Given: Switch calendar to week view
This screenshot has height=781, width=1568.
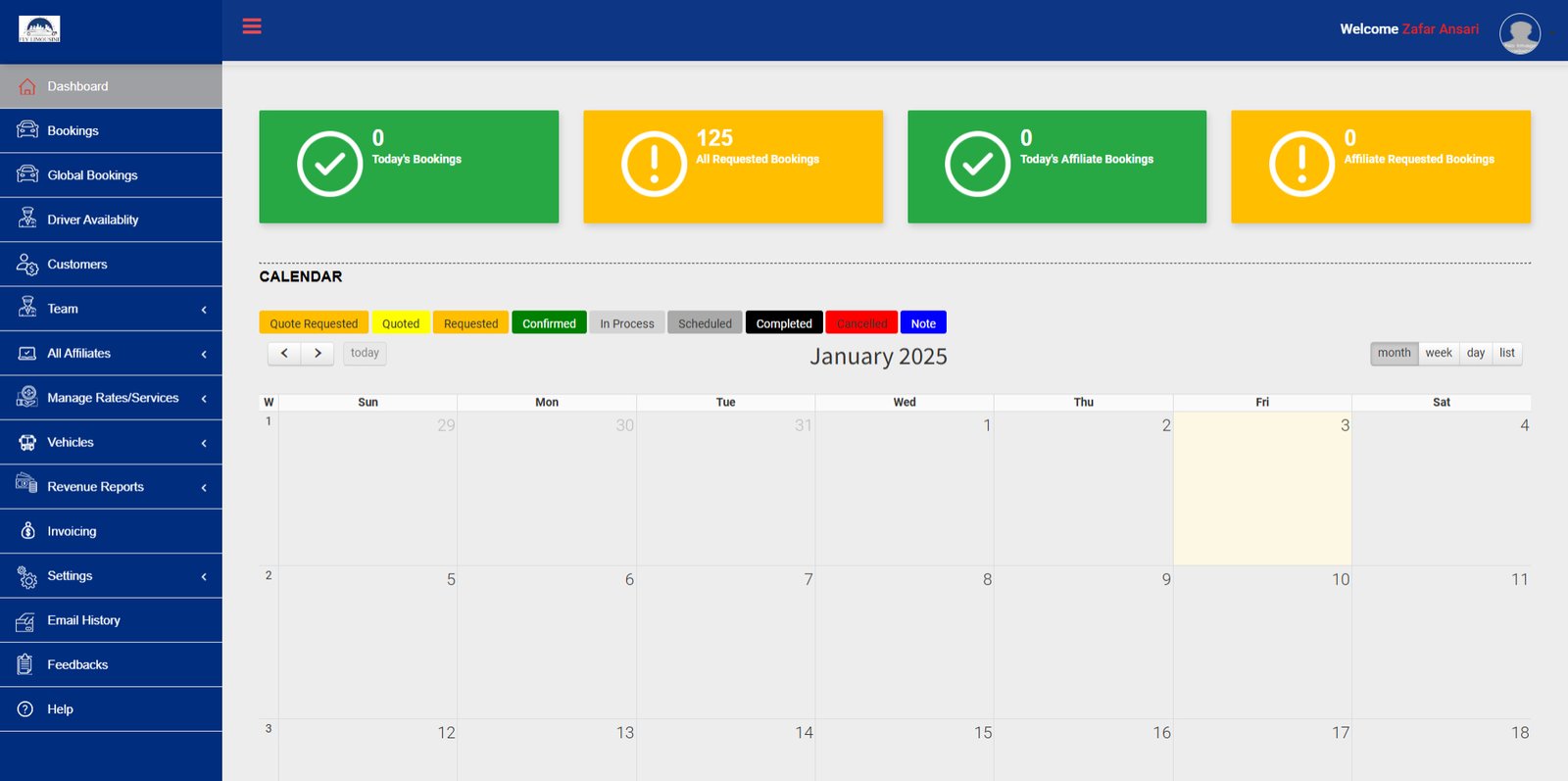Looking at the screenshot, I should pos(1438,353).
